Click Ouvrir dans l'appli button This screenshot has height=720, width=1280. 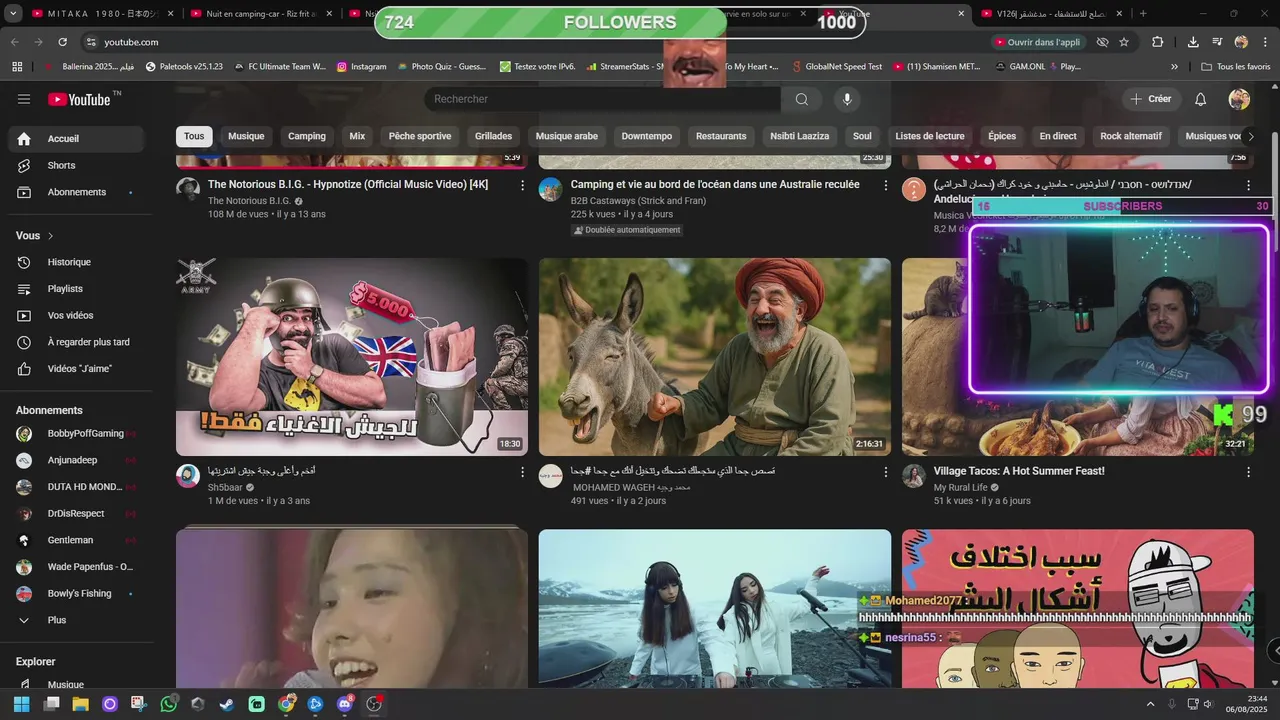point(1036,42)
